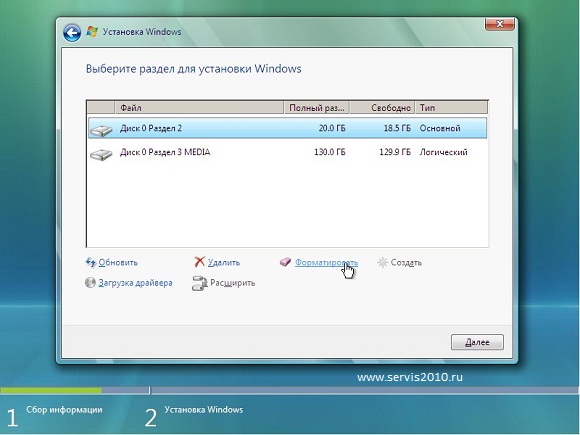Click the starburst icon beside Создать
580x435 pixels.
pos(382,262)
